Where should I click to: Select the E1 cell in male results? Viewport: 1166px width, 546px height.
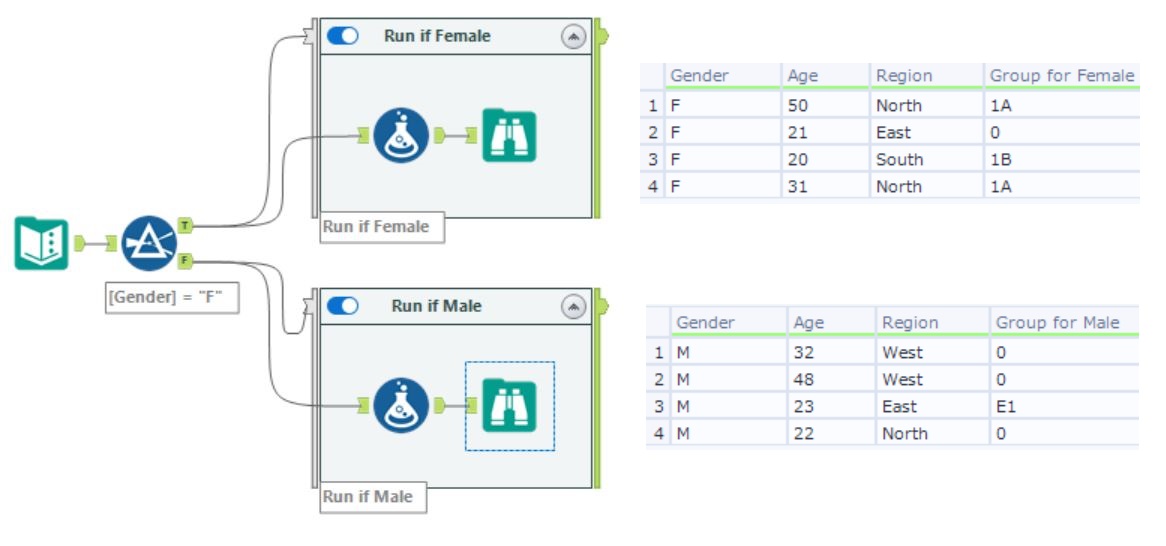pos(1064,406)
